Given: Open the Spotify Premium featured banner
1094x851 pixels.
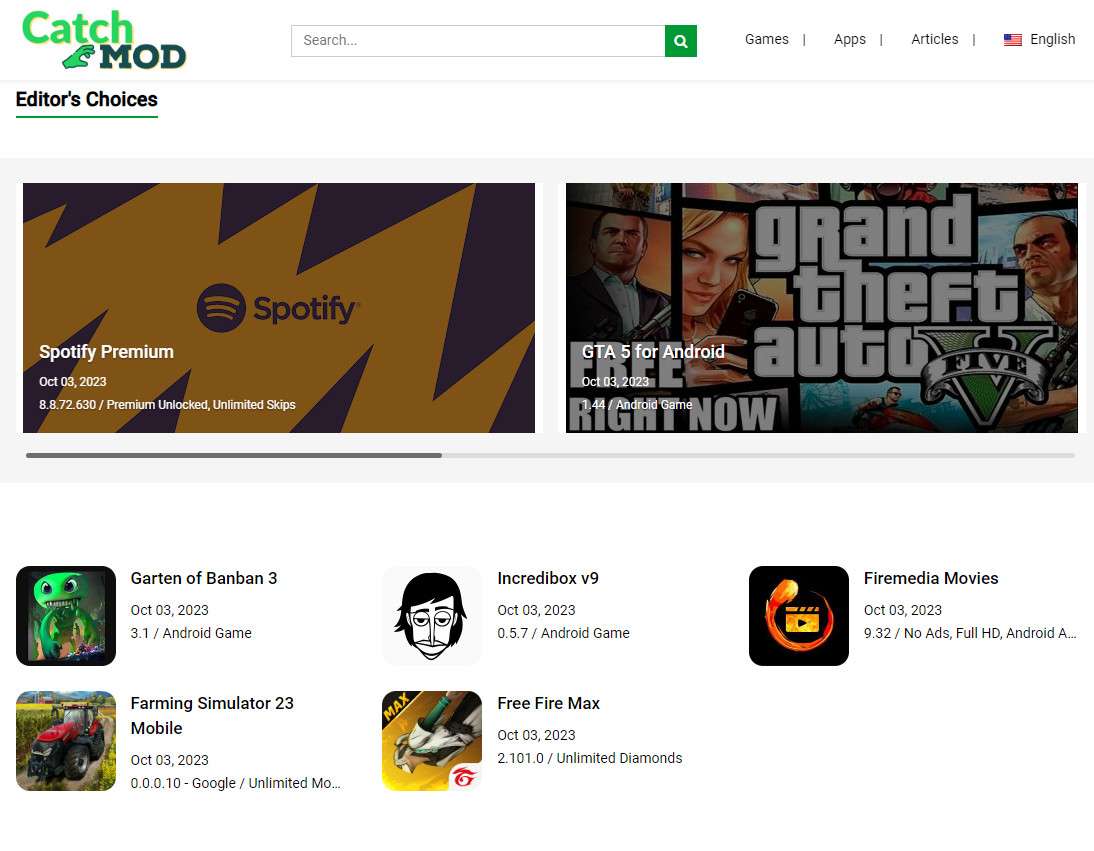Looking at the screenshot, I should click(279, 308).
